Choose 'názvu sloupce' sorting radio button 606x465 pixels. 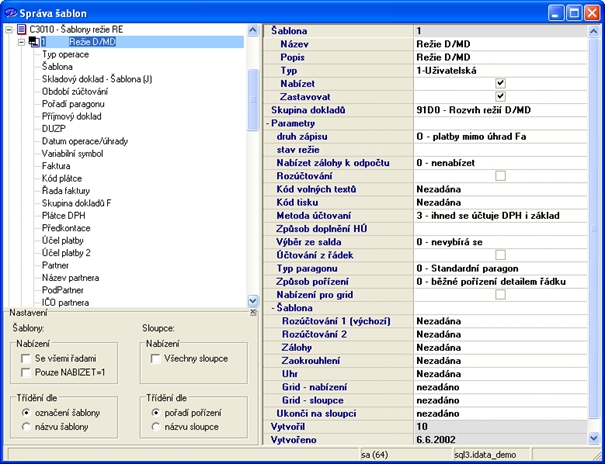click(x=157, y=427)
